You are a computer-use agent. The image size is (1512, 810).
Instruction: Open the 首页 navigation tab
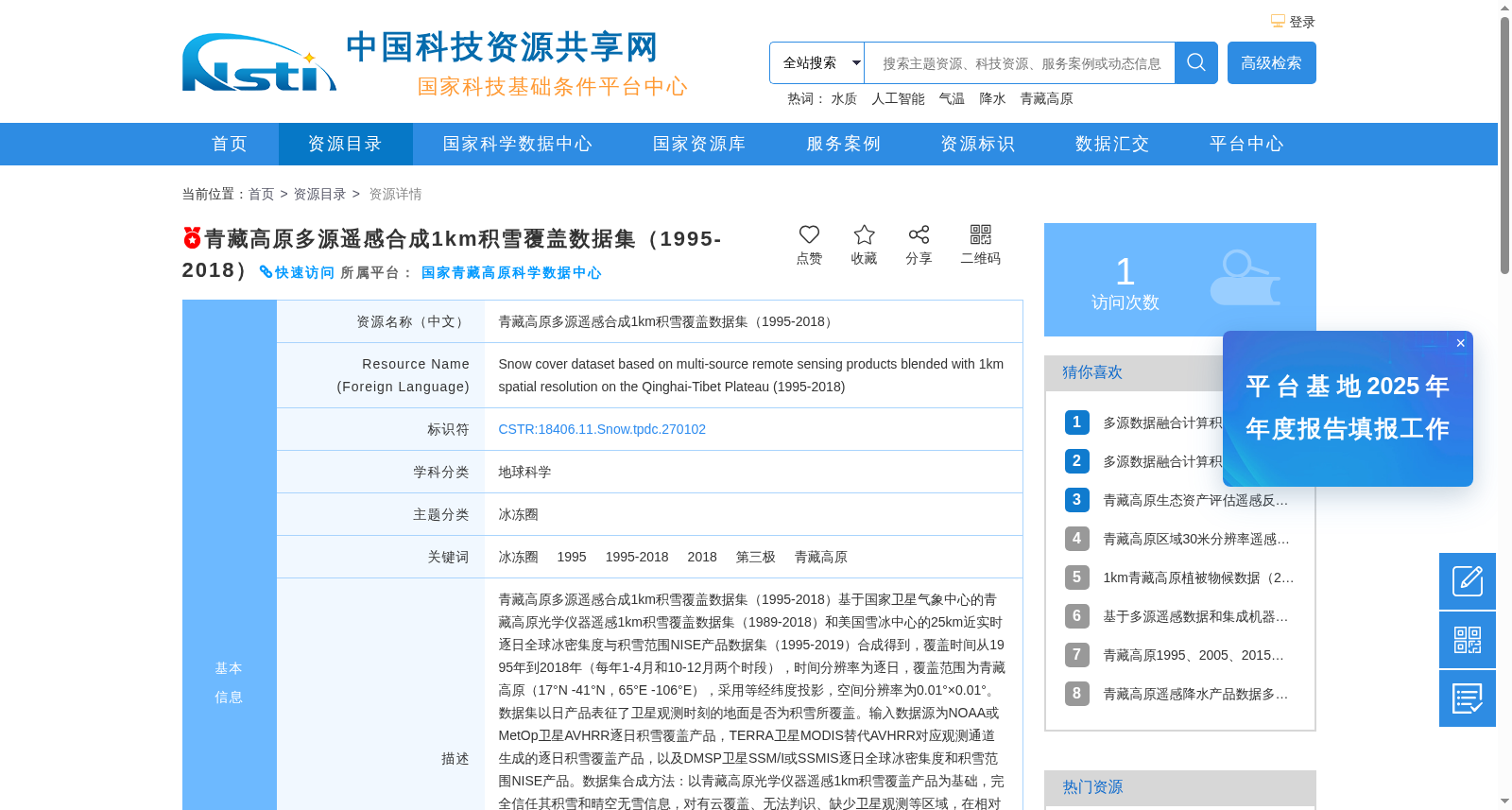coord(230,144)
